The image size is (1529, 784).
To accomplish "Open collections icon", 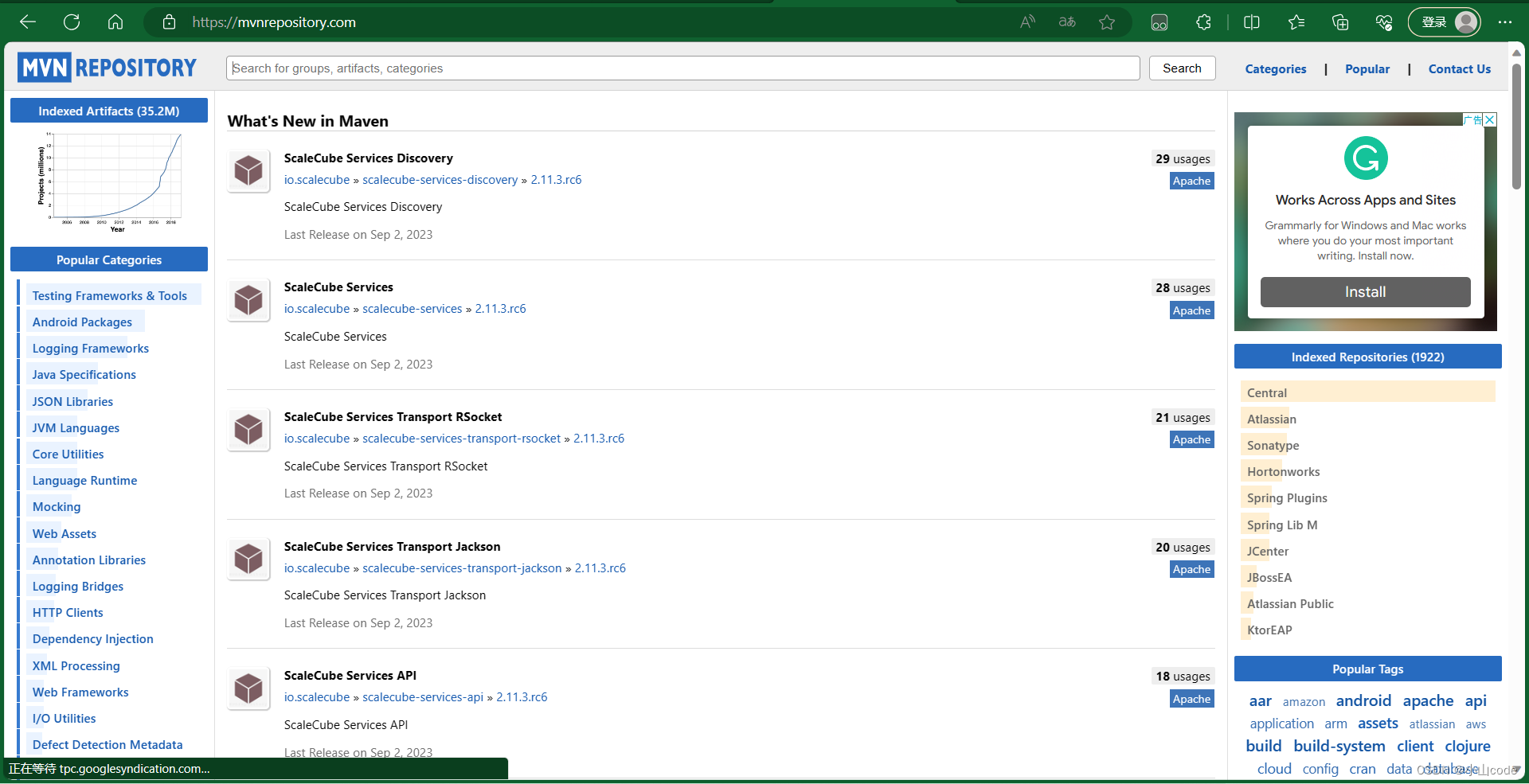I will tap(1340, 22).
